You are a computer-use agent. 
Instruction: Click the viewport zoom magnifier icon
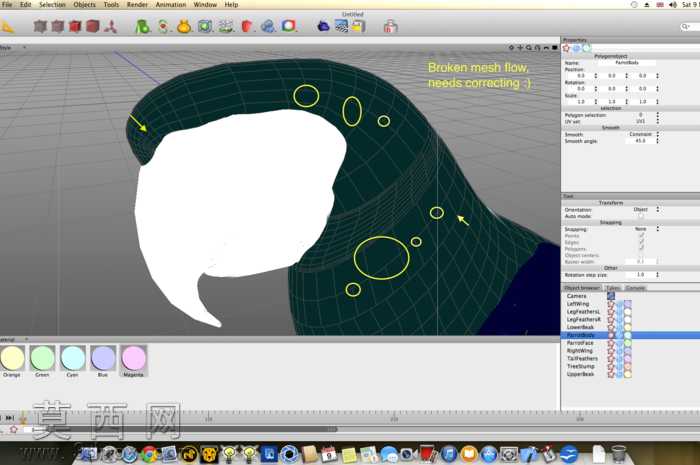529,47
